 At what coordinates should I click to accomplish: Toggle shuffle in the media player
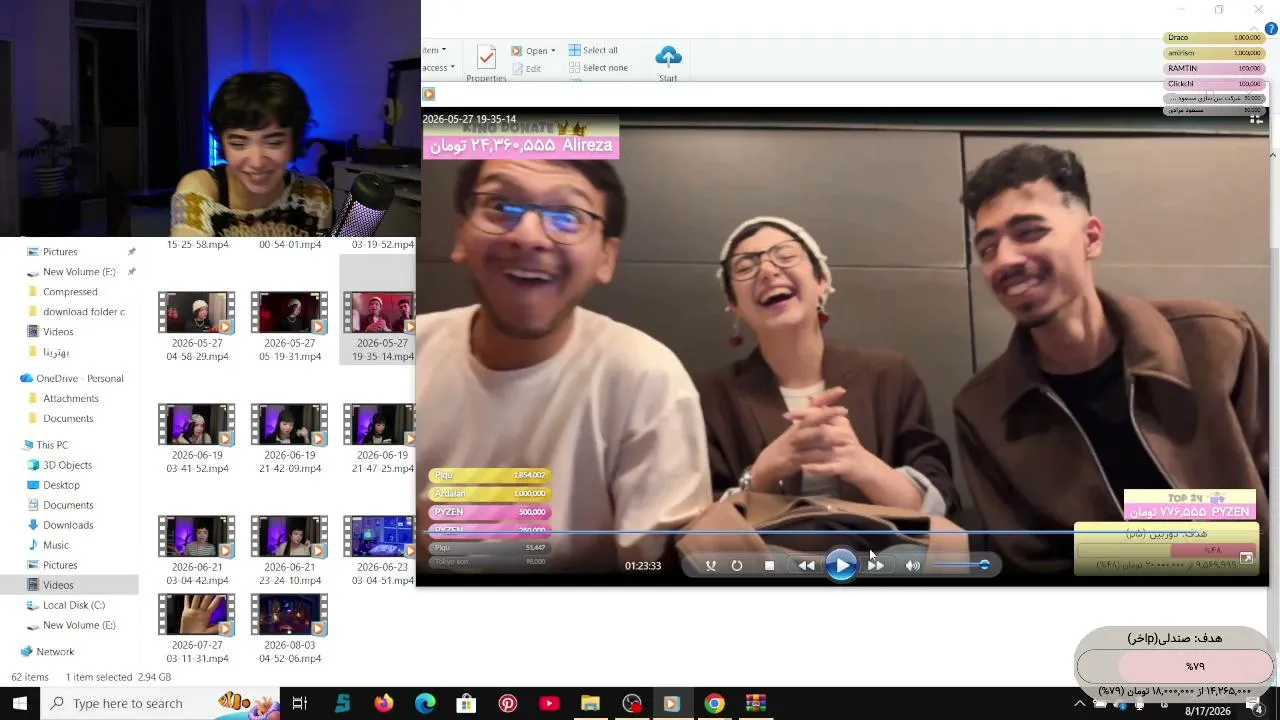click(710, 566)
